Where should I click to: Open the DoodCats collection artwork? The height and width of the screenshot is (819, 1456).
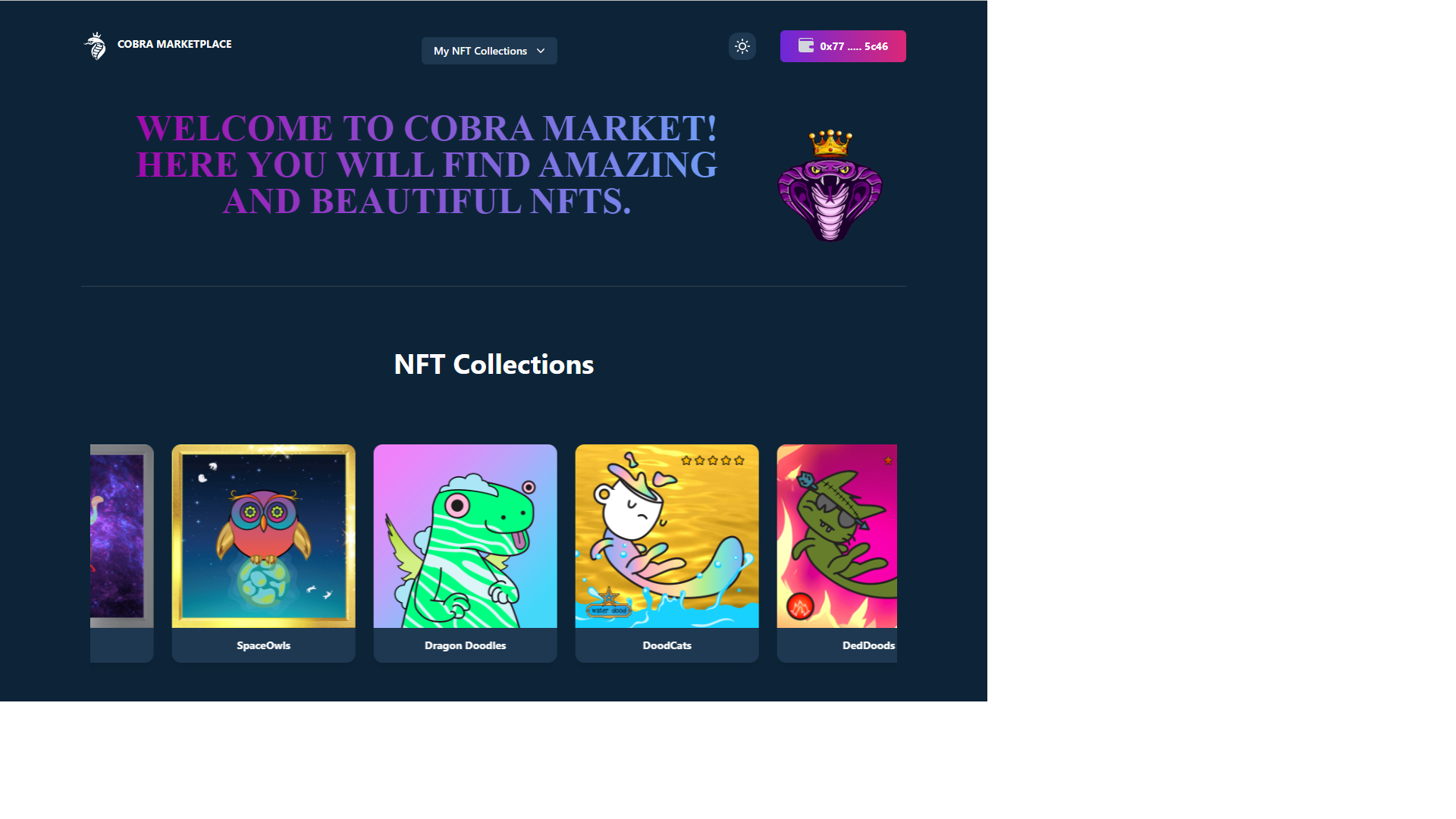[x=667, y=536]
